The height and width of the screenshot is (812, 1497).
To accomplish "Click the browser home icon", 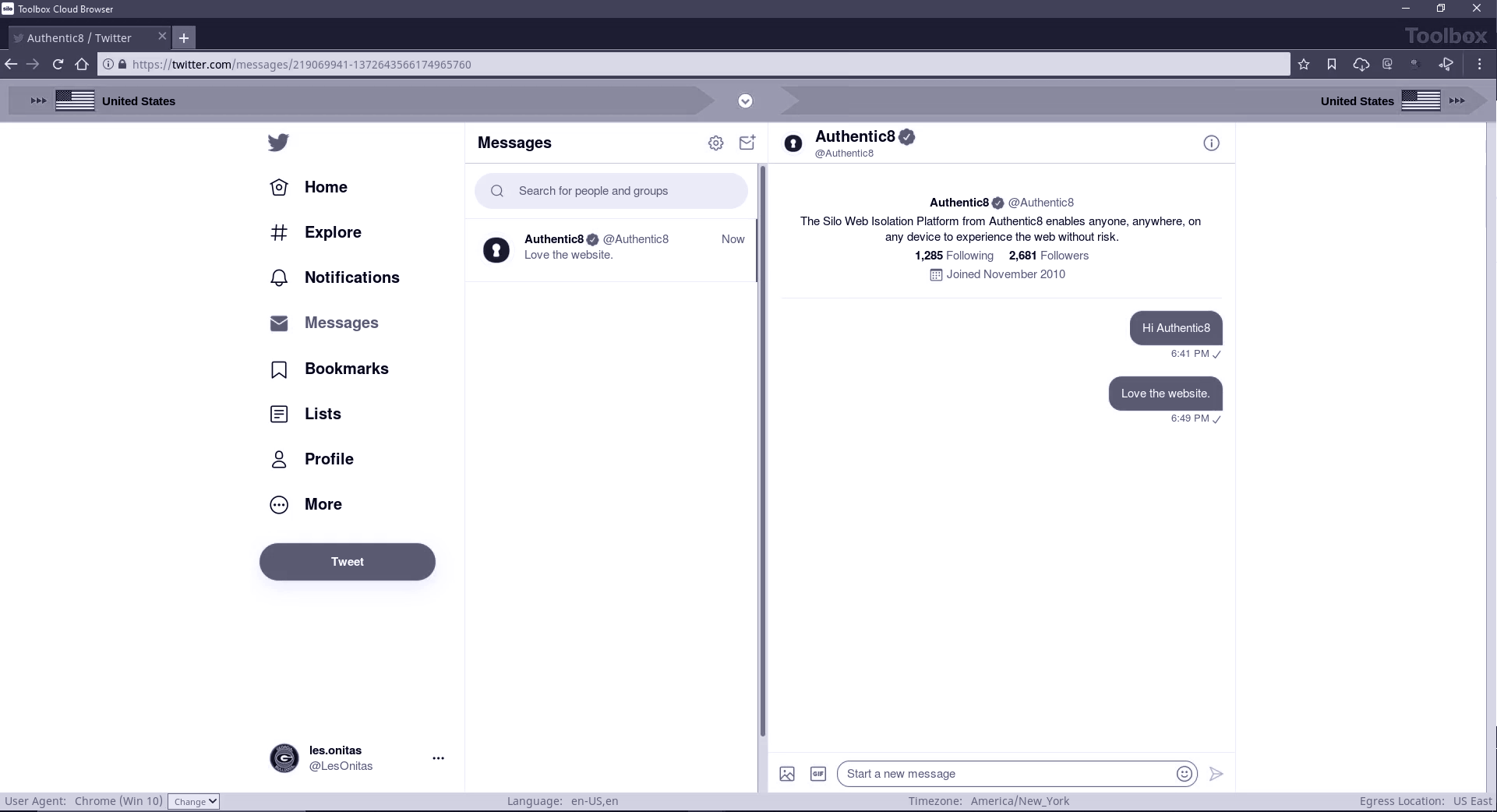I will (x=82, y=65).
